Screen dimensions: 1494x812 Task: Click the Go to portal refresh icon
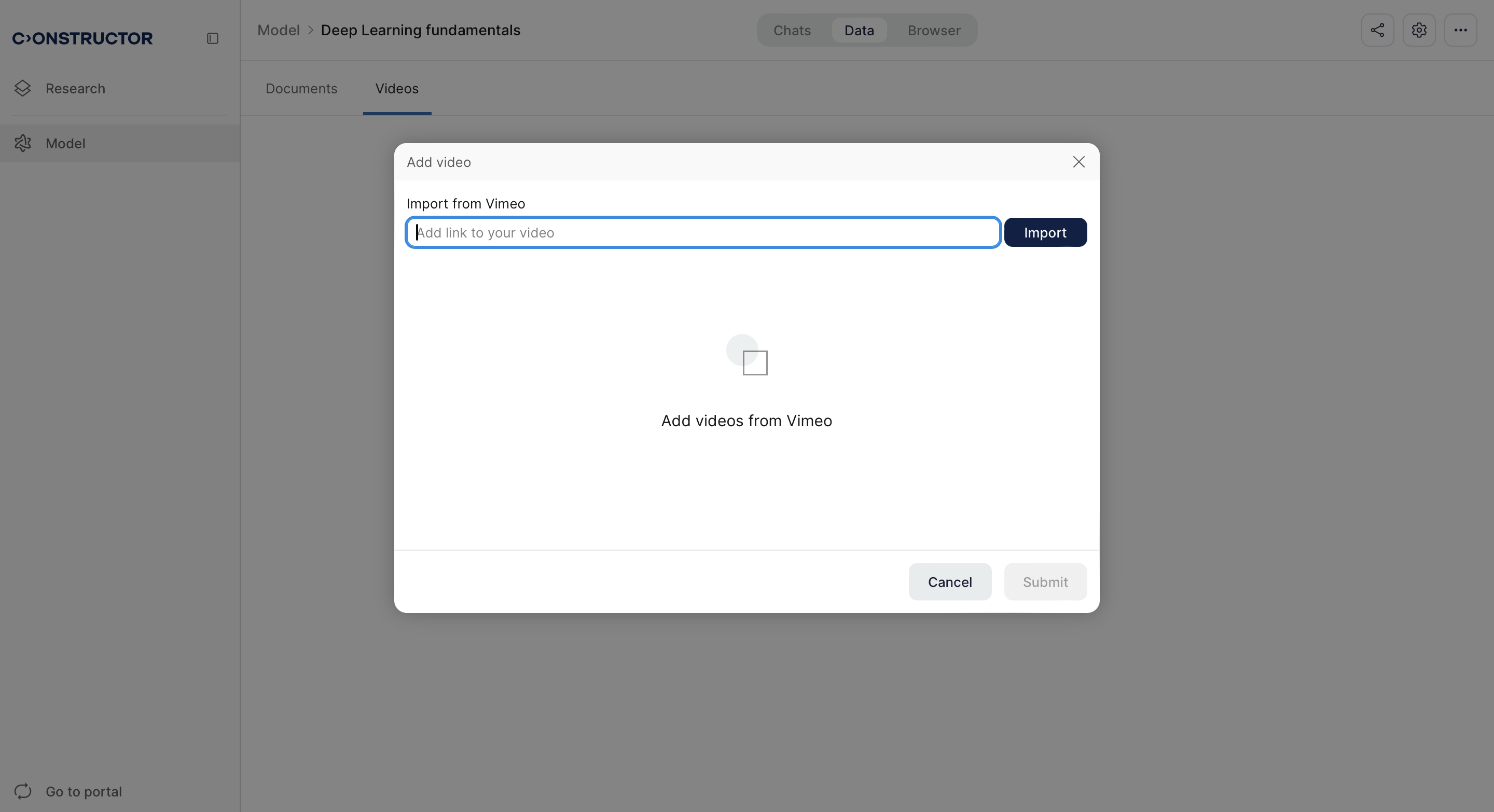point(23,791)
